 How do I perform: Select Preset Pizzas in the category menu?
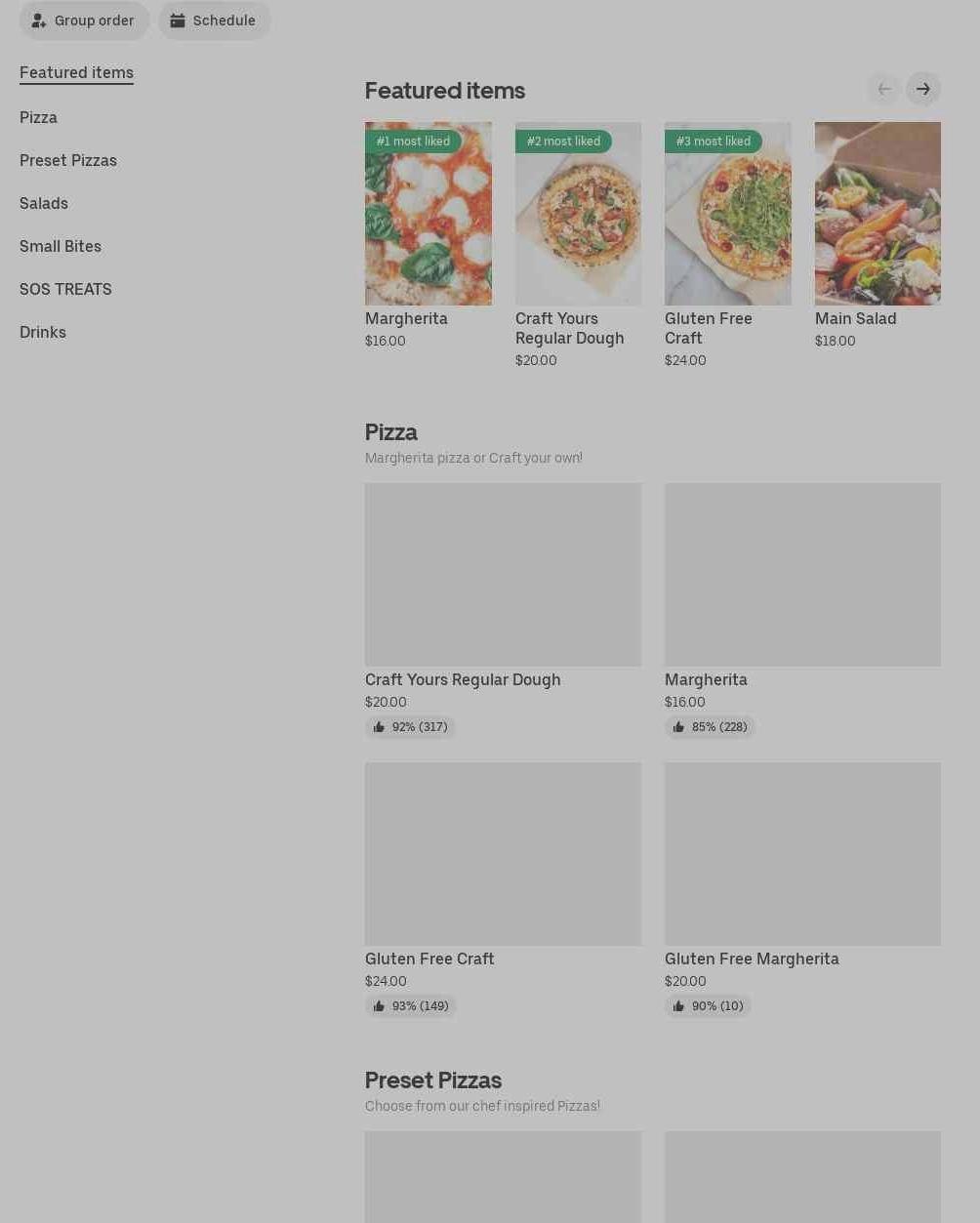(68, 160)
